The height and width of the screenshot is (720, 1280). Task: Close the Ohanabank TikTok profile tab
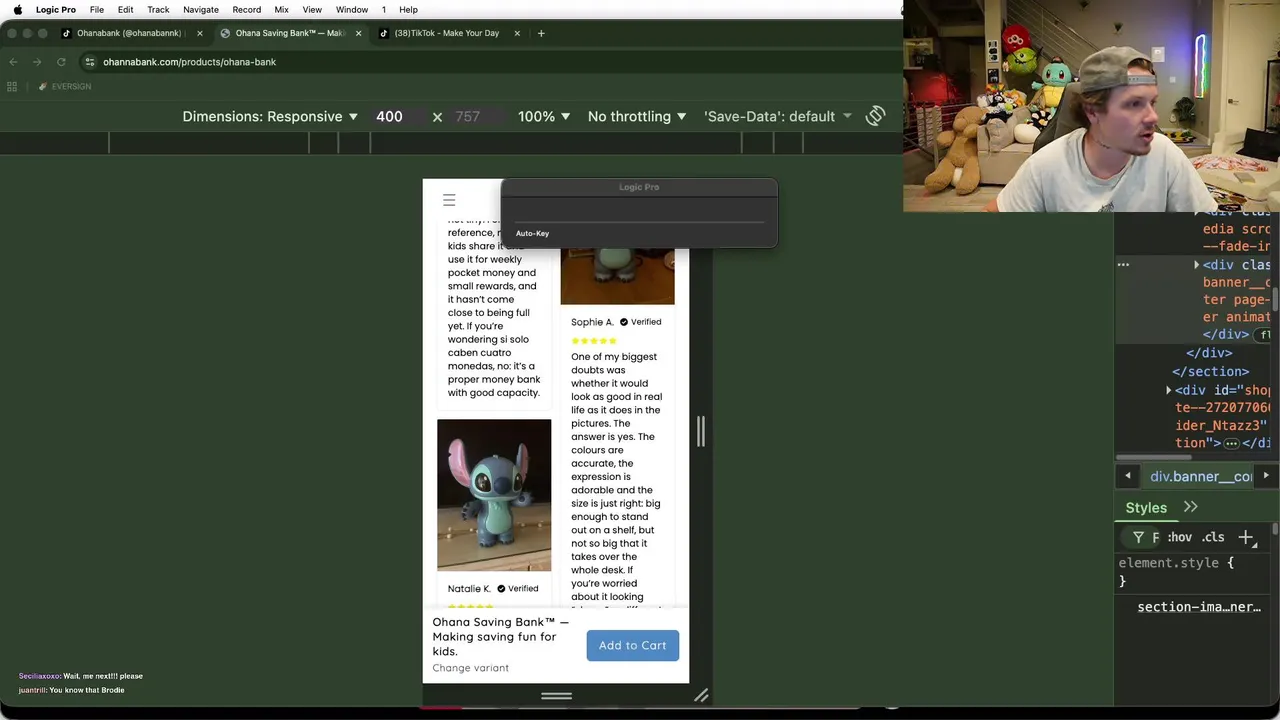click(x=199, y=33)
